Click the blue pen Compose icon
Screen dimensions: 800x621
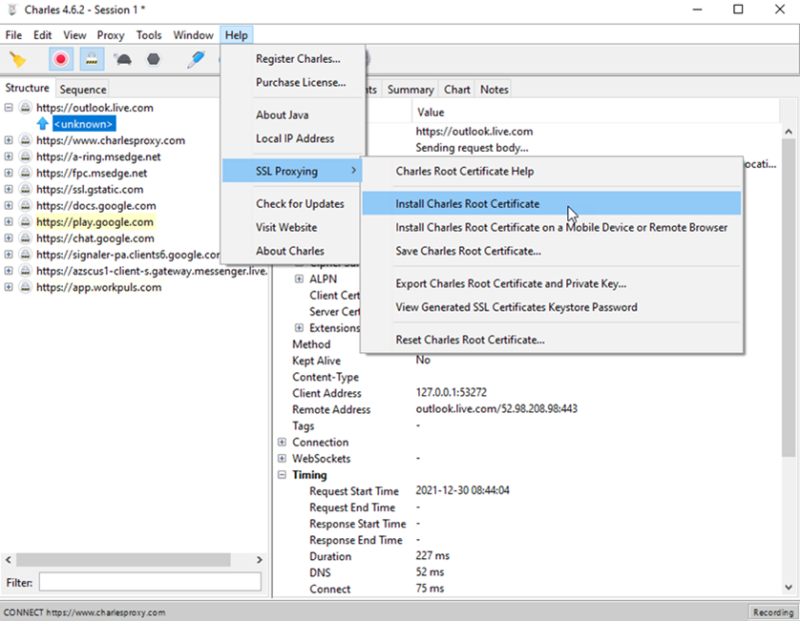196,59
